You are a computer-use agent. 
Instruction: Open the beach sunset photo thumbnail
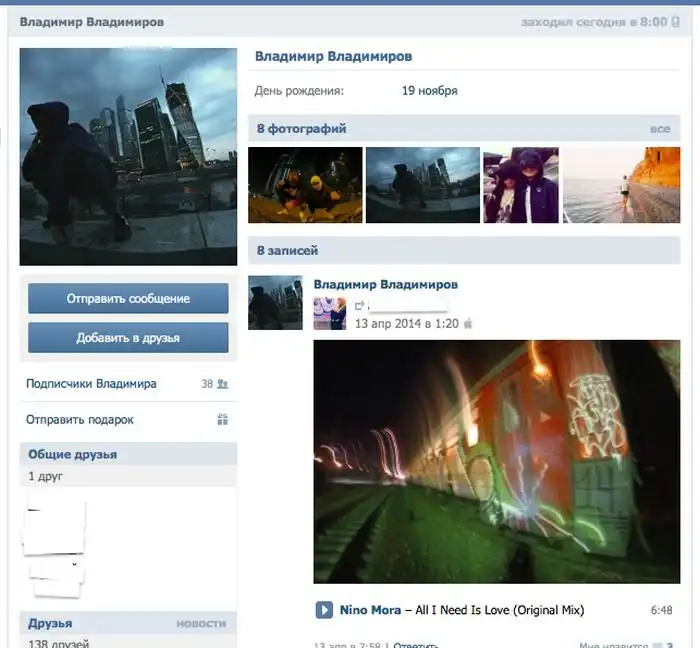click(621, 185)
